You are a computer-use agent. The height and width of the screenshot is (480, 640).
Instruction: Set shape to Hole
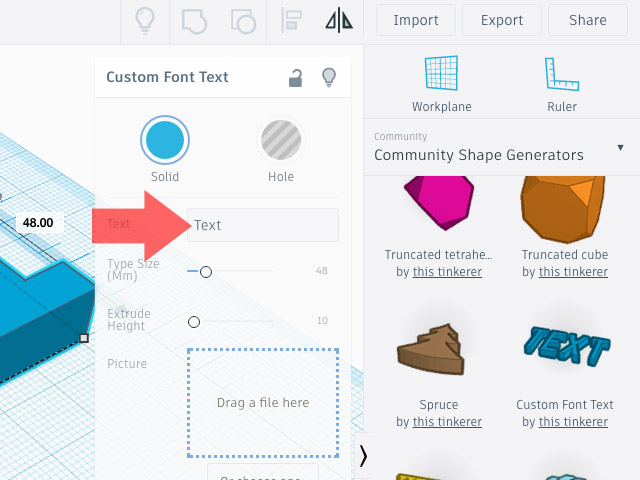pos(281,141)
